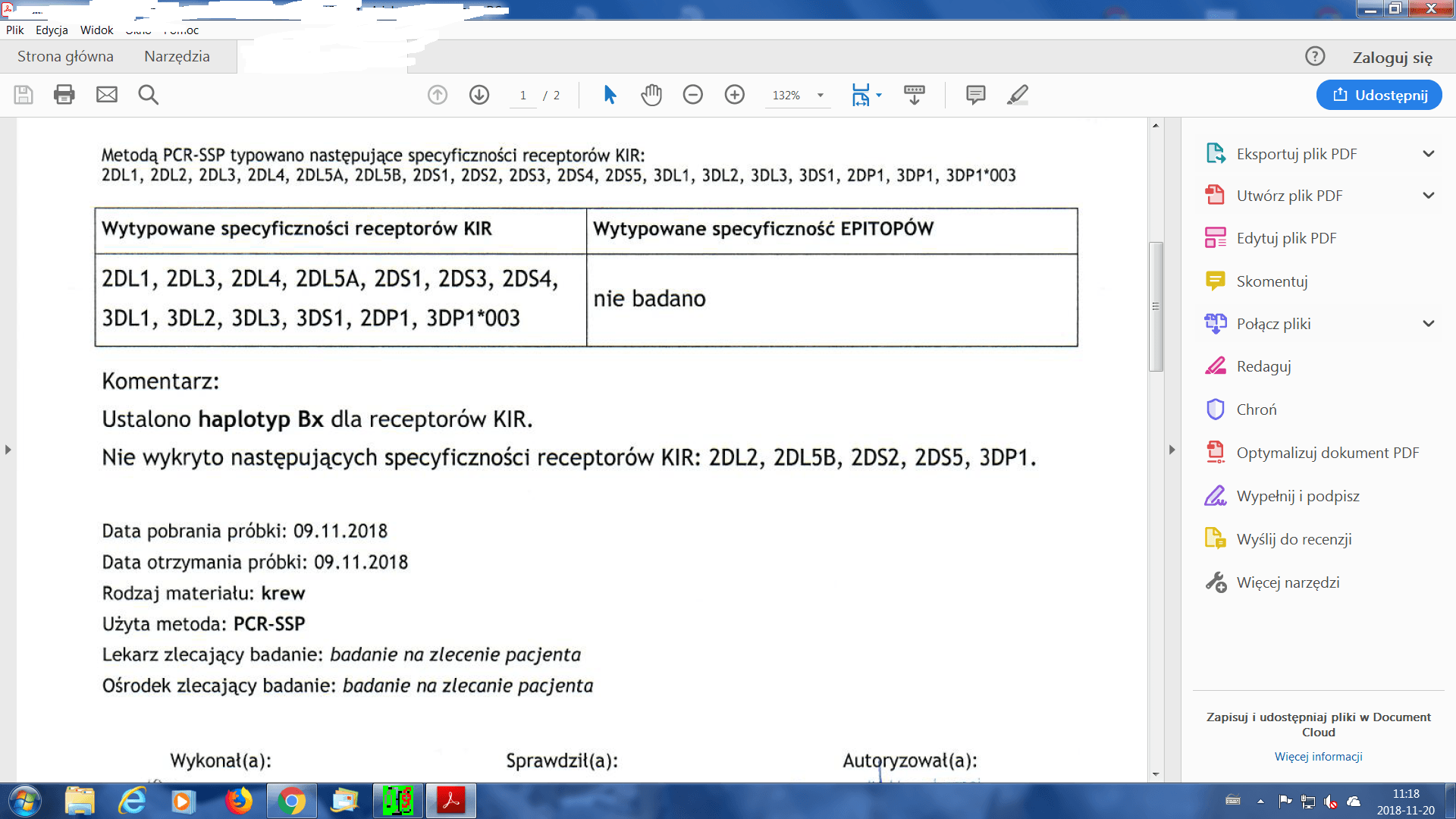Switch to Strona główna tab

coord(65,57)
